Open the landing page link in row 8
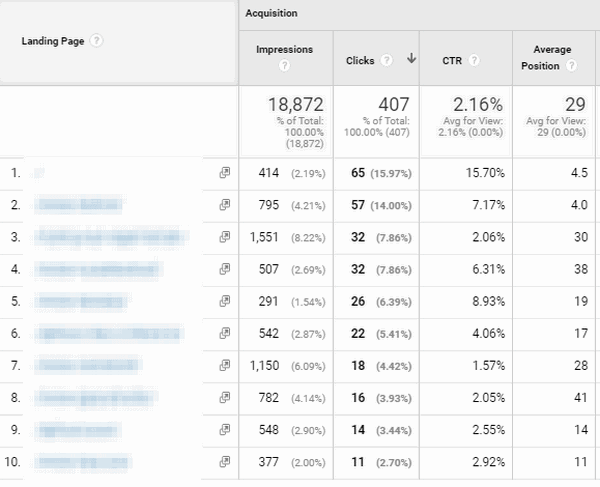 point(96,398)
